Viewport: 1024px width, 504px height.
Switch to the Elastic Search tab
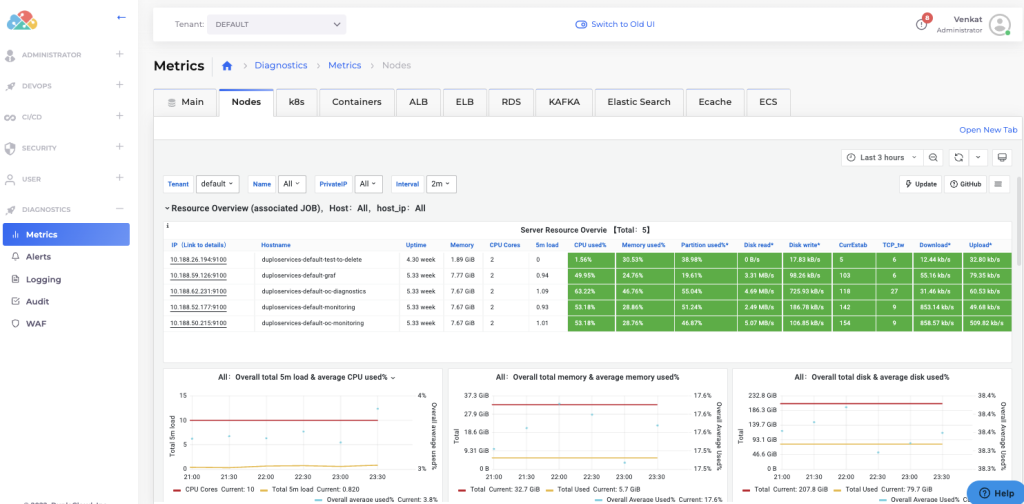click(x=639, y=102)
